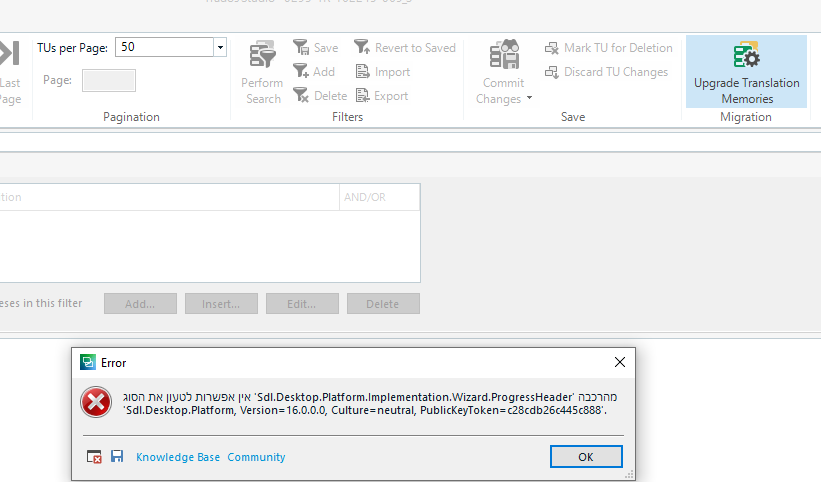
Task: Go to the Last Page arrow icon
Action: [9, 53]
